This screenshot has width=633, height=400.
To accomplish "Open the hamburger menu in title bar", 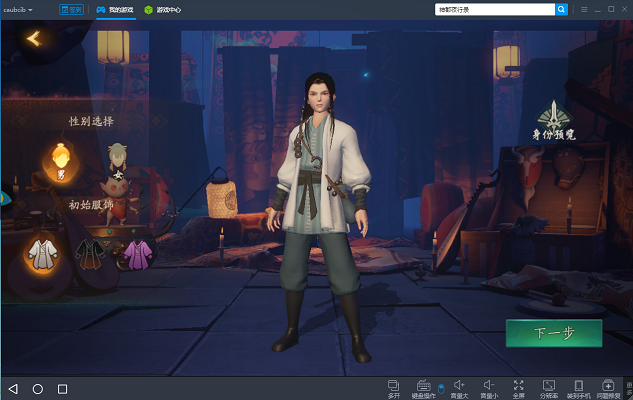I will (584, 9).
